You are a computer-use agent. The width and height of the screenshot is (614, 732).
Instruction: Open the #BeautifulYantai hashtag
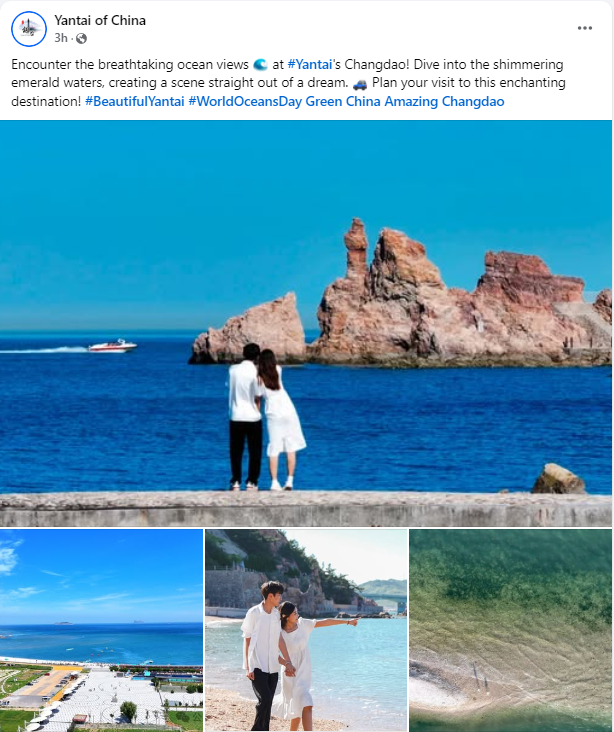(x=135, y=101)
